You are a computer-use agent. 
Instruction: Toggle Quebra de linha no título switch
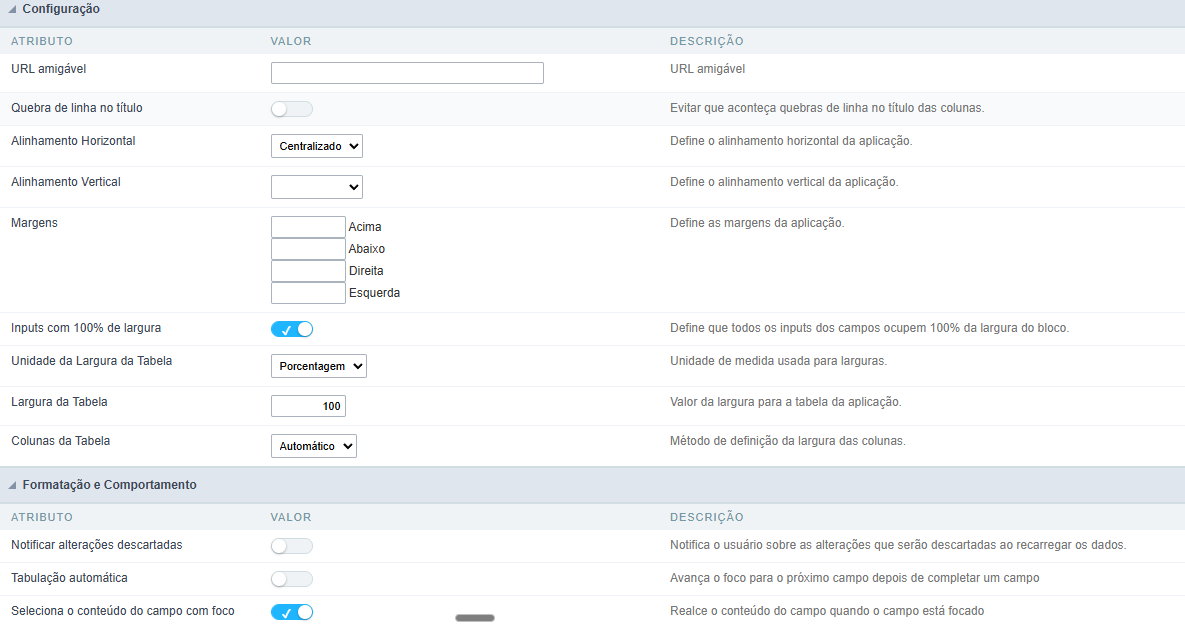[x=292, y=109]
